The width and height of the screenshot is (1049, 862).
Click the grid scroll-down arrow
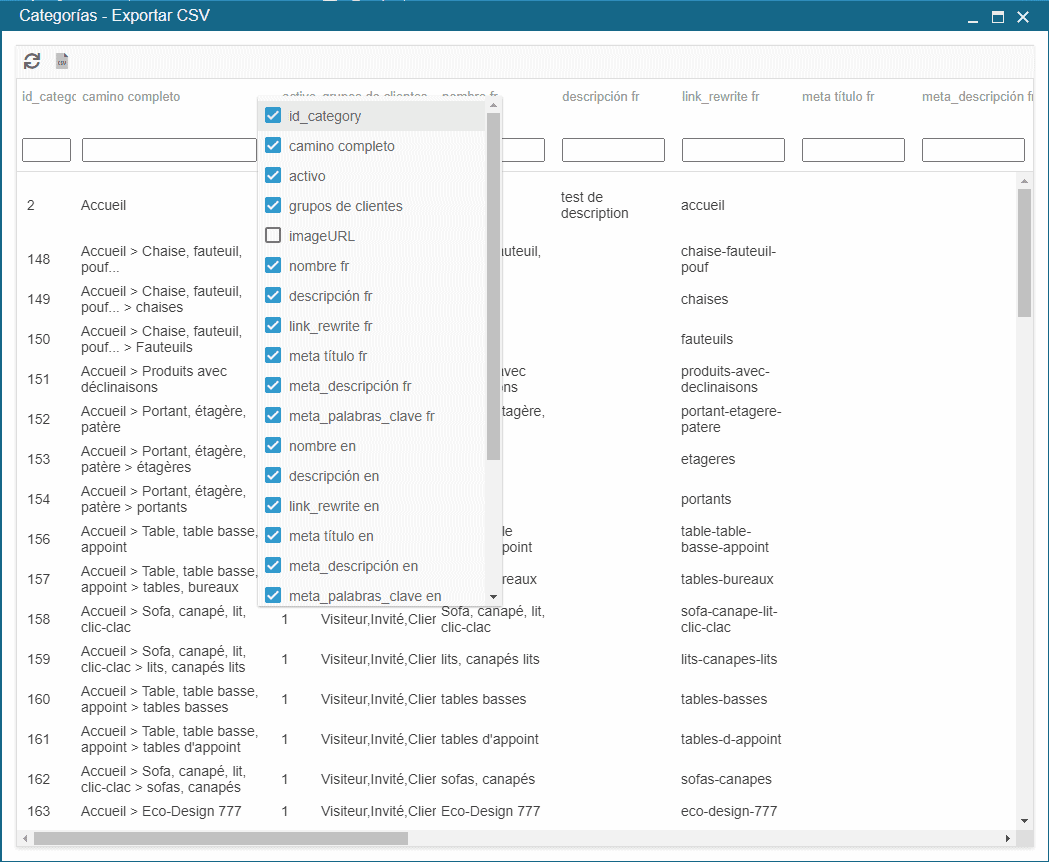(x=1024, y=821)
